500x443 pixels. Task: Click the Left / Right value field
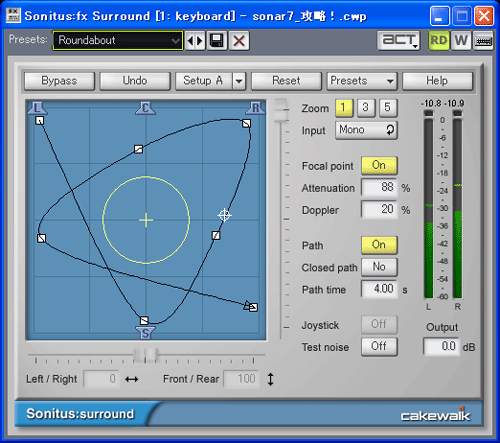tap(101, 379)
